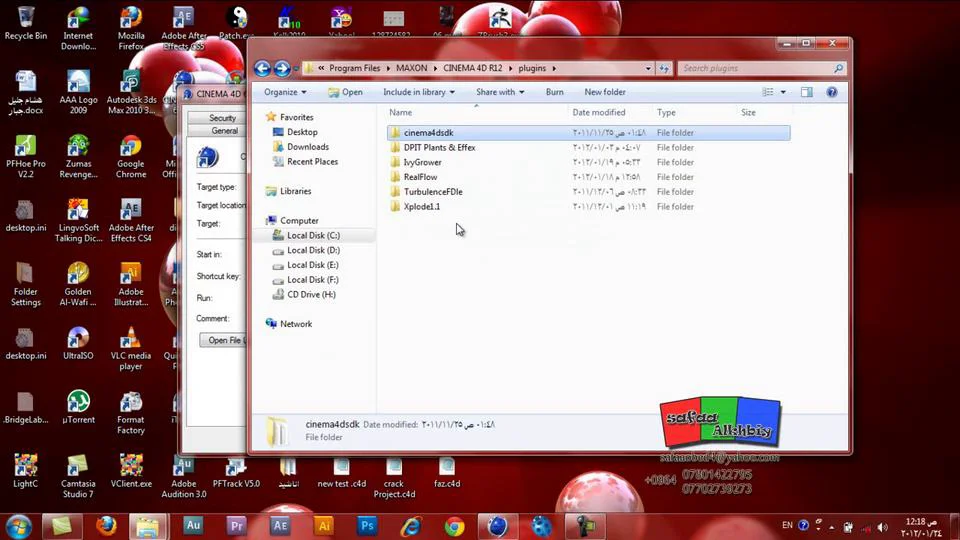960x540 pixels.
Task: Expand the address bar history dropdown
Action: 648,68
